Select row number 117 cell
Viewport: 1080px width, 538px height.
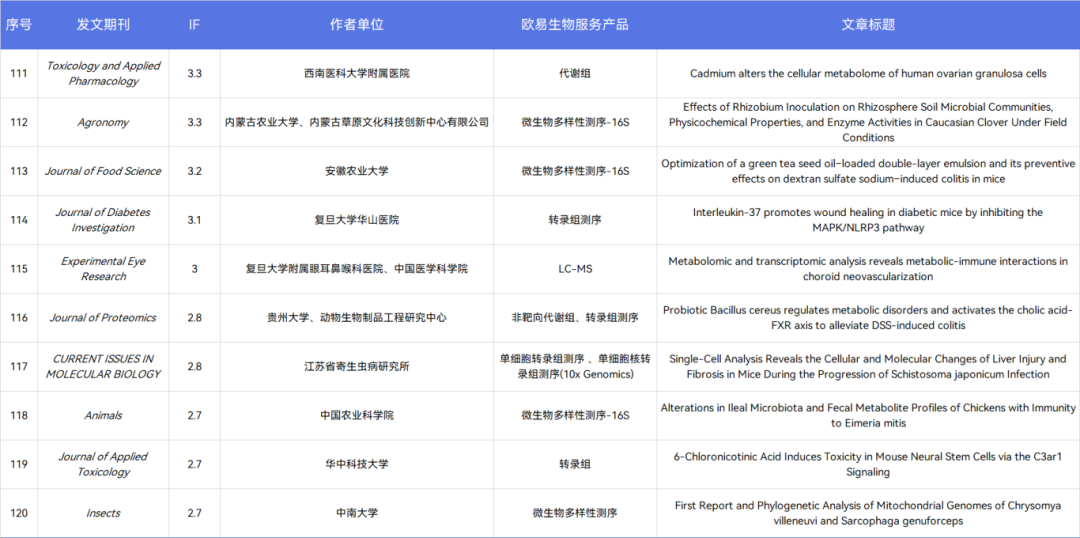(x=19, y=367)
